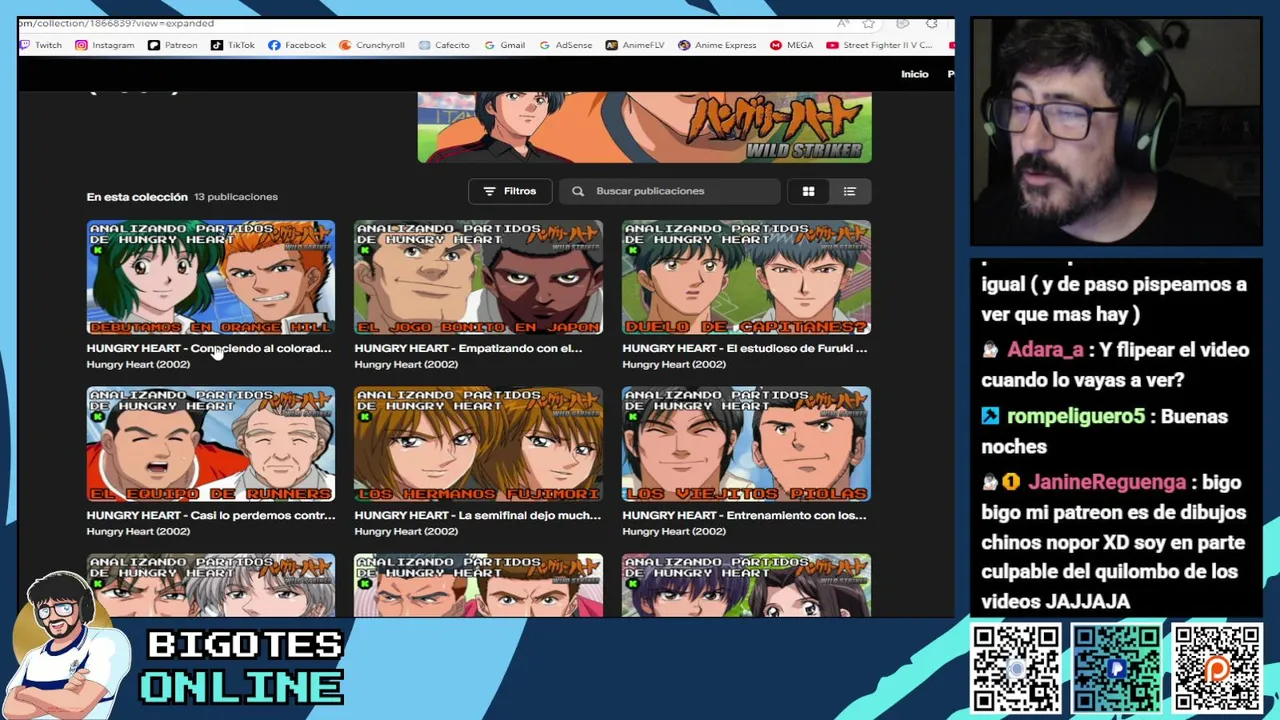The height and width of the screenshot is (720, 1280).
Task: Click the browser address bar URL
Action: (116, 23)
